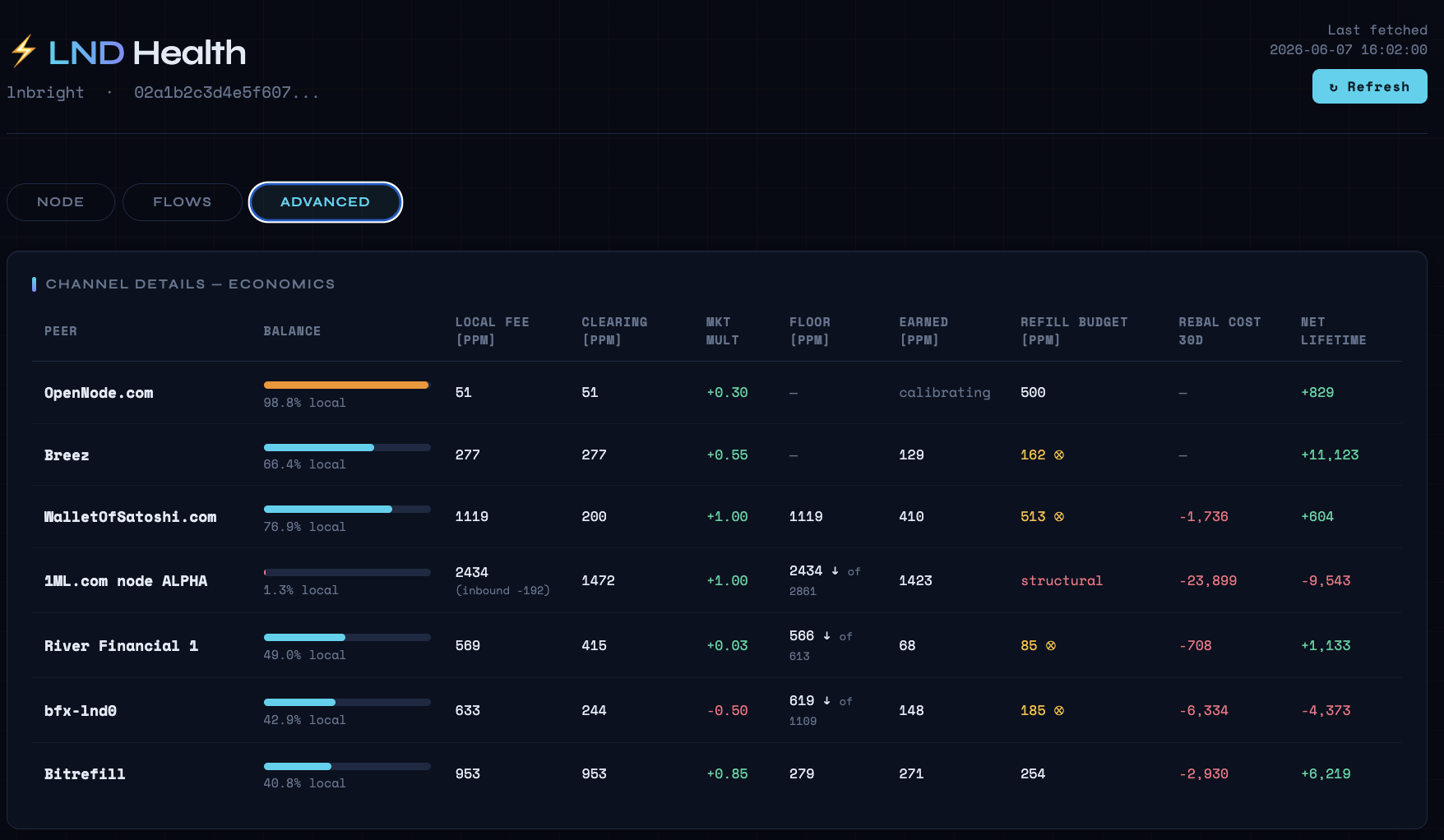Click the BALANCE column header

point(292,331)
